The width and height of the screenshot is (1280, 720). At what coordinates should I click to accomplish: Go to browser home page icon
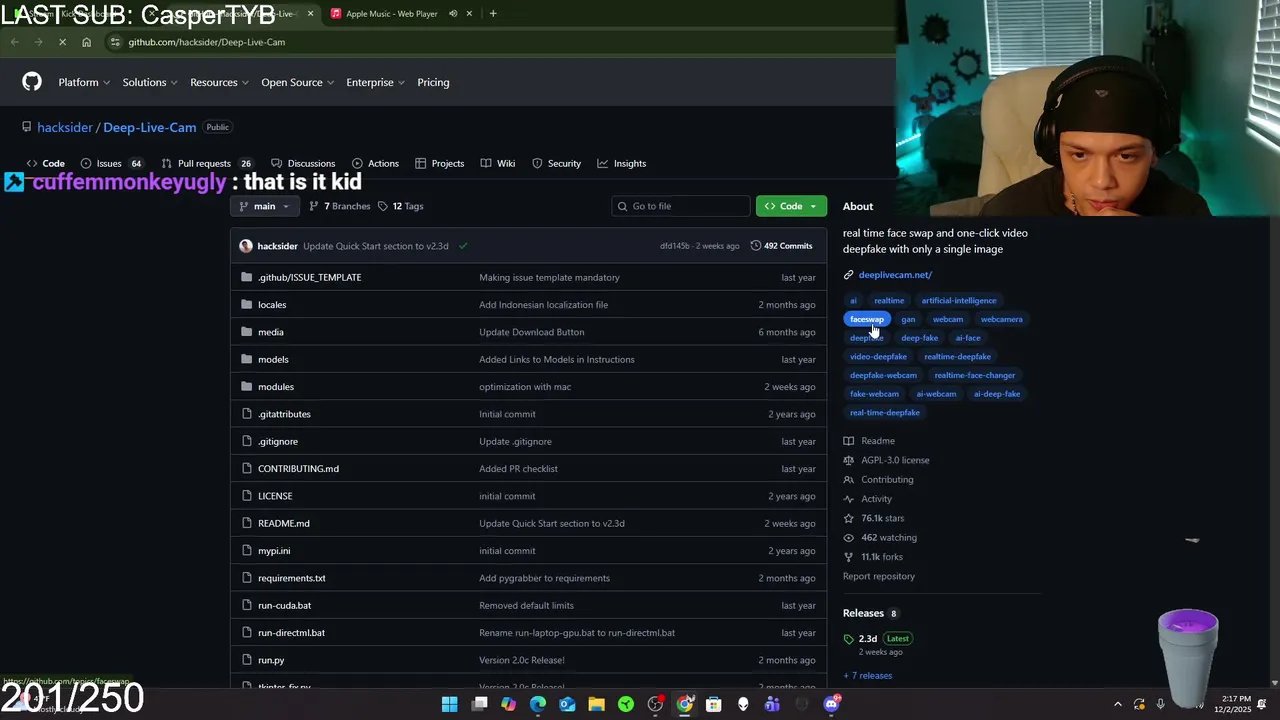click(x=86, y=42)
